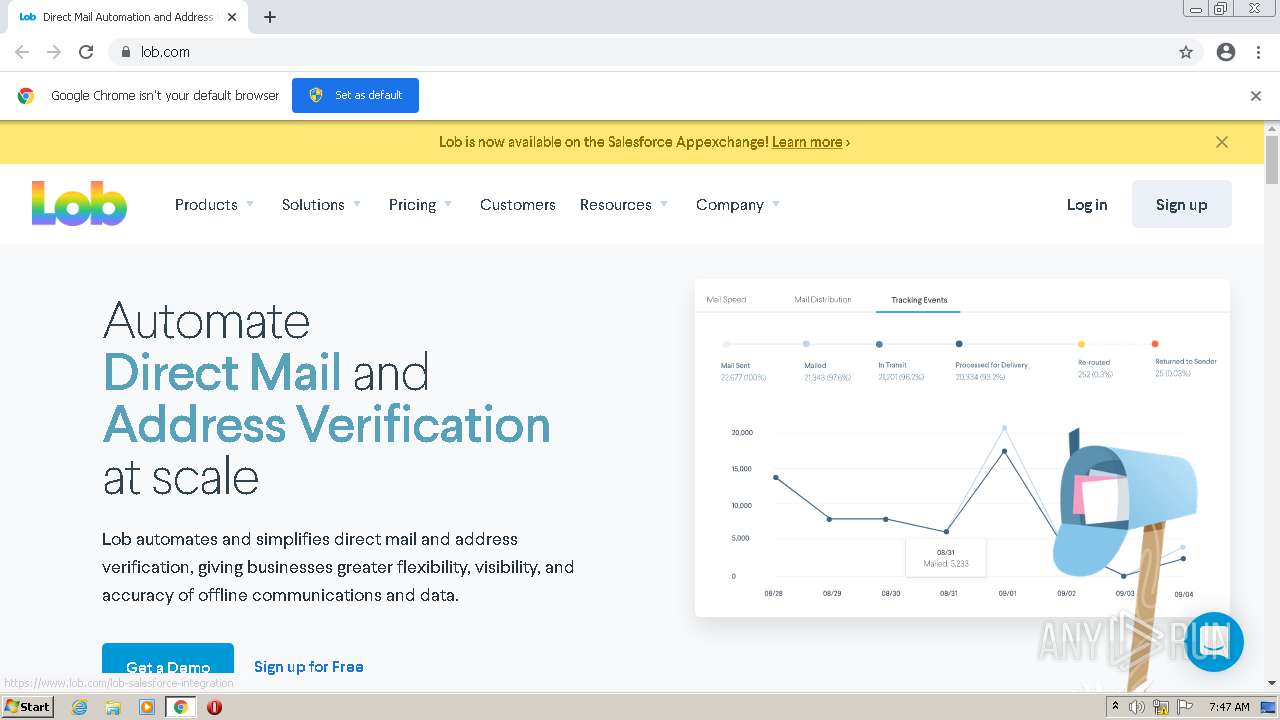Click the volume speaker tray icon
The height and width of the screenshot is (720, 1280).
coord(1137,707)
